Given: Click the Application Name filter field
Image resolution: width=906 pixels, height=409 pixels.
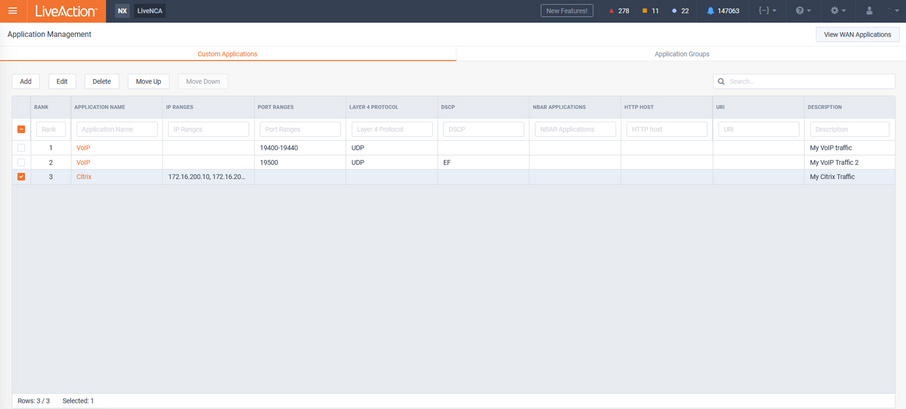Looking at the screenshot, I should [x=117, y=129].
